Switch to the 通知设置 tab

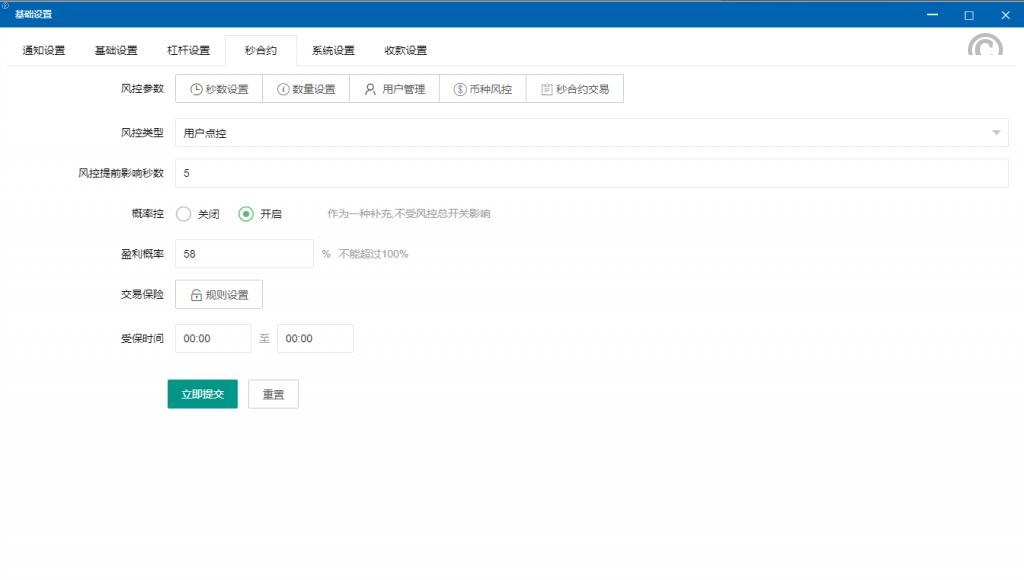coord(44,51)
